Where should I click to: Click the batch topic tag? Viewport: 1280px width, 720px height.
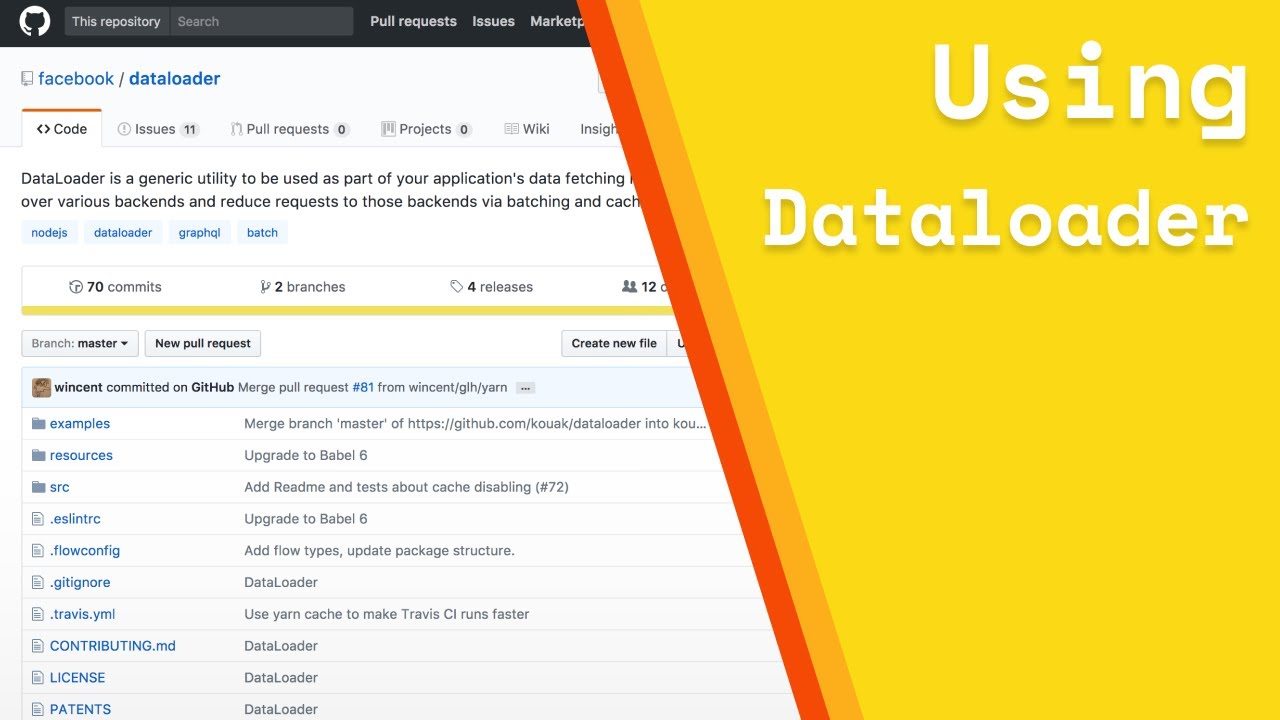coord(262,233)
